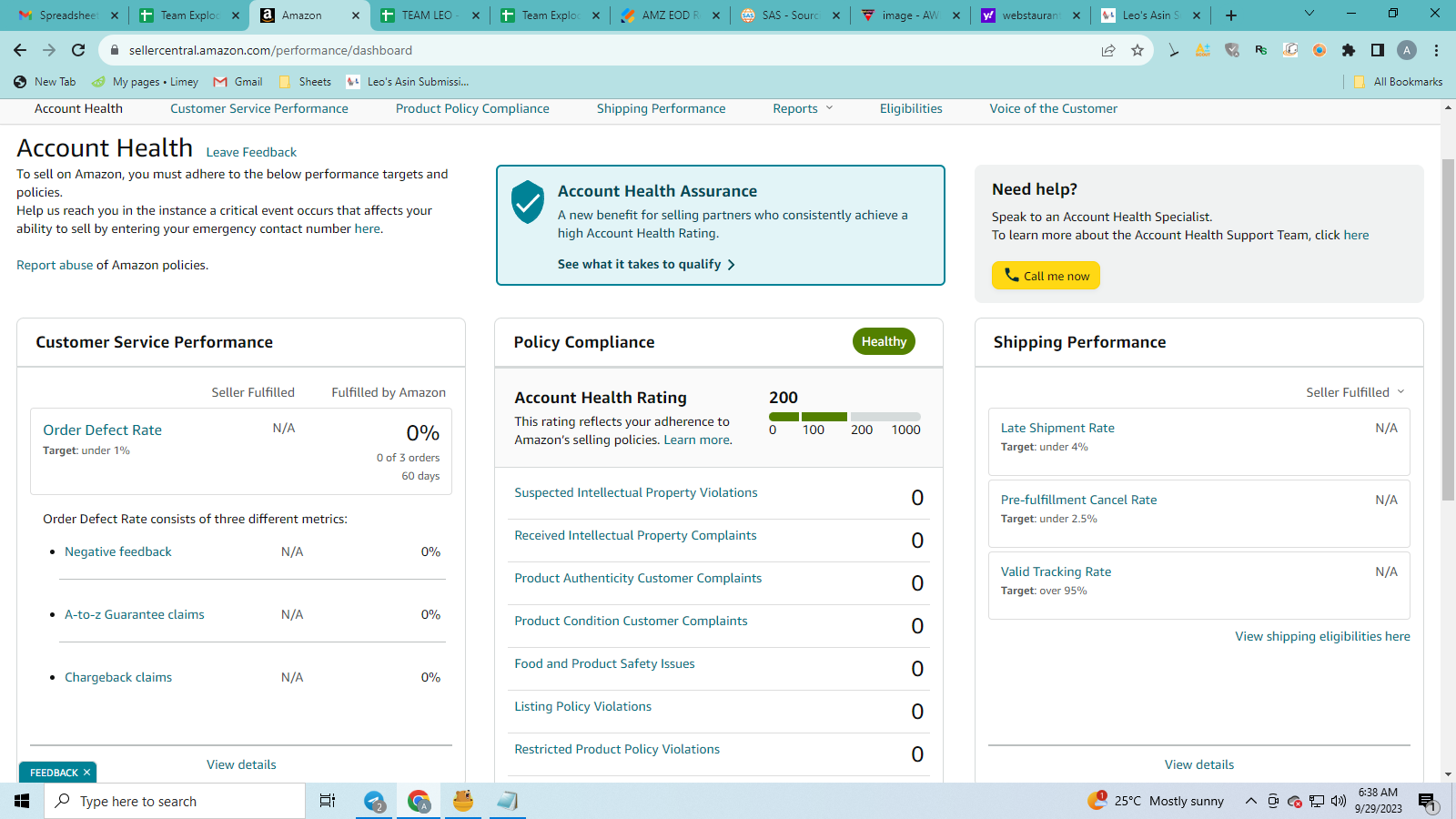The height and width of the screenshot is (819, 1456).
Task: Open the Account Health menu item
Action: 78,108
